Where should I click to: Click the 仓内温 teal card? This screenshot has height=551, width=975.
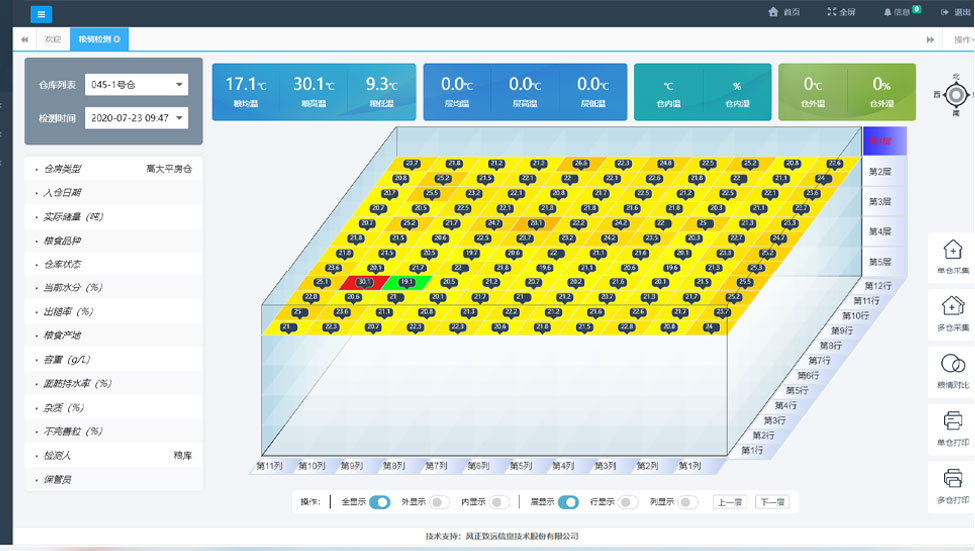point(668,91)
